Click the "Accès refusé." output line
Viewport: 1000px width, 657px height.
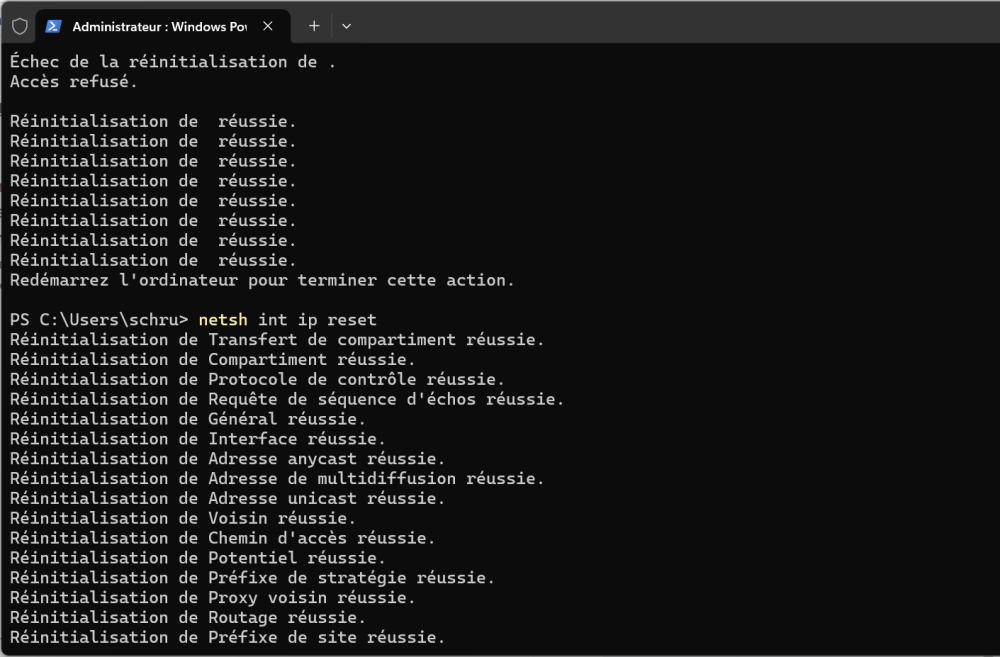point(74,82)
